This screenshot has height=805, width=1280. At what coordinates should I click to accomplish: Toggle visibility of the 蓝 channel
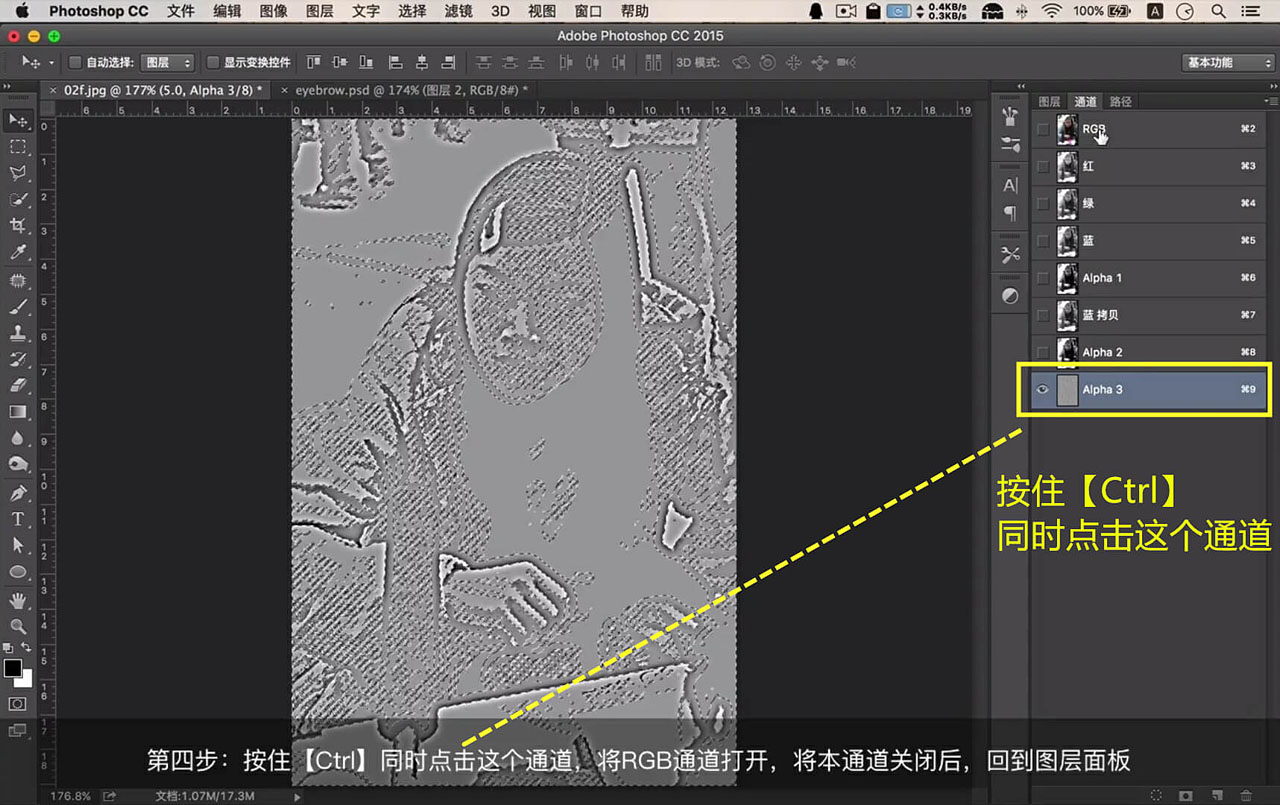pyautogui.click(x=1043, y=240)
